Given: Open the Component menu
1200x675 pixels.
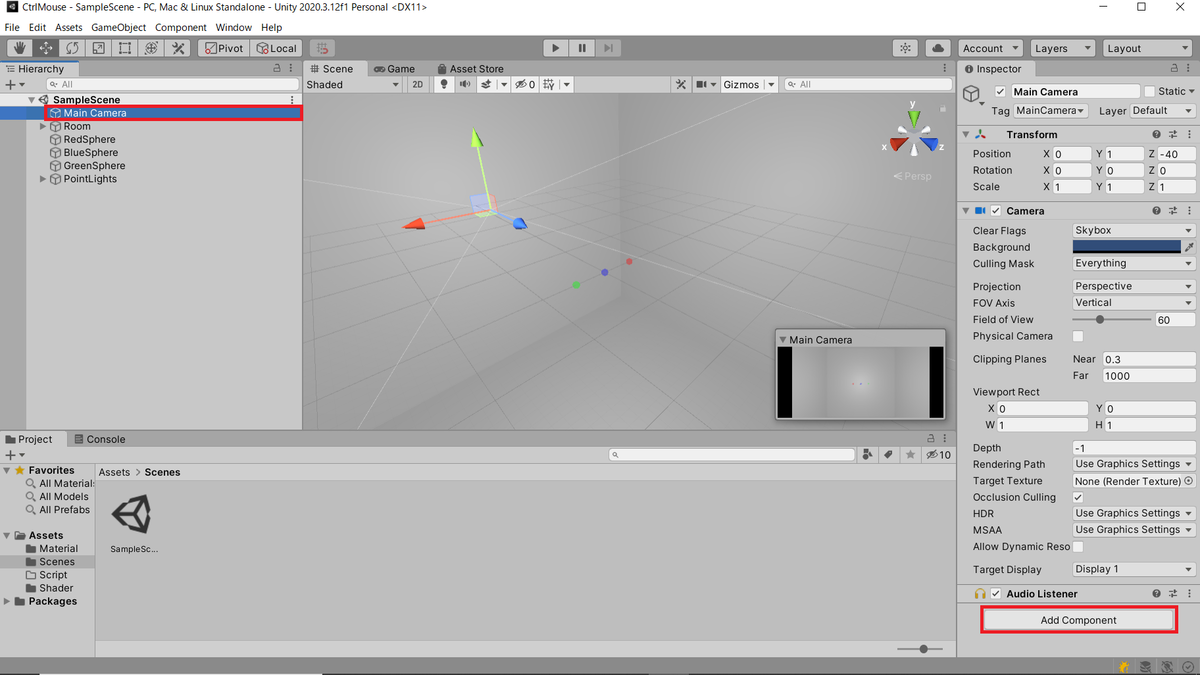Looking at the screenshot, I should click(181, 27).
